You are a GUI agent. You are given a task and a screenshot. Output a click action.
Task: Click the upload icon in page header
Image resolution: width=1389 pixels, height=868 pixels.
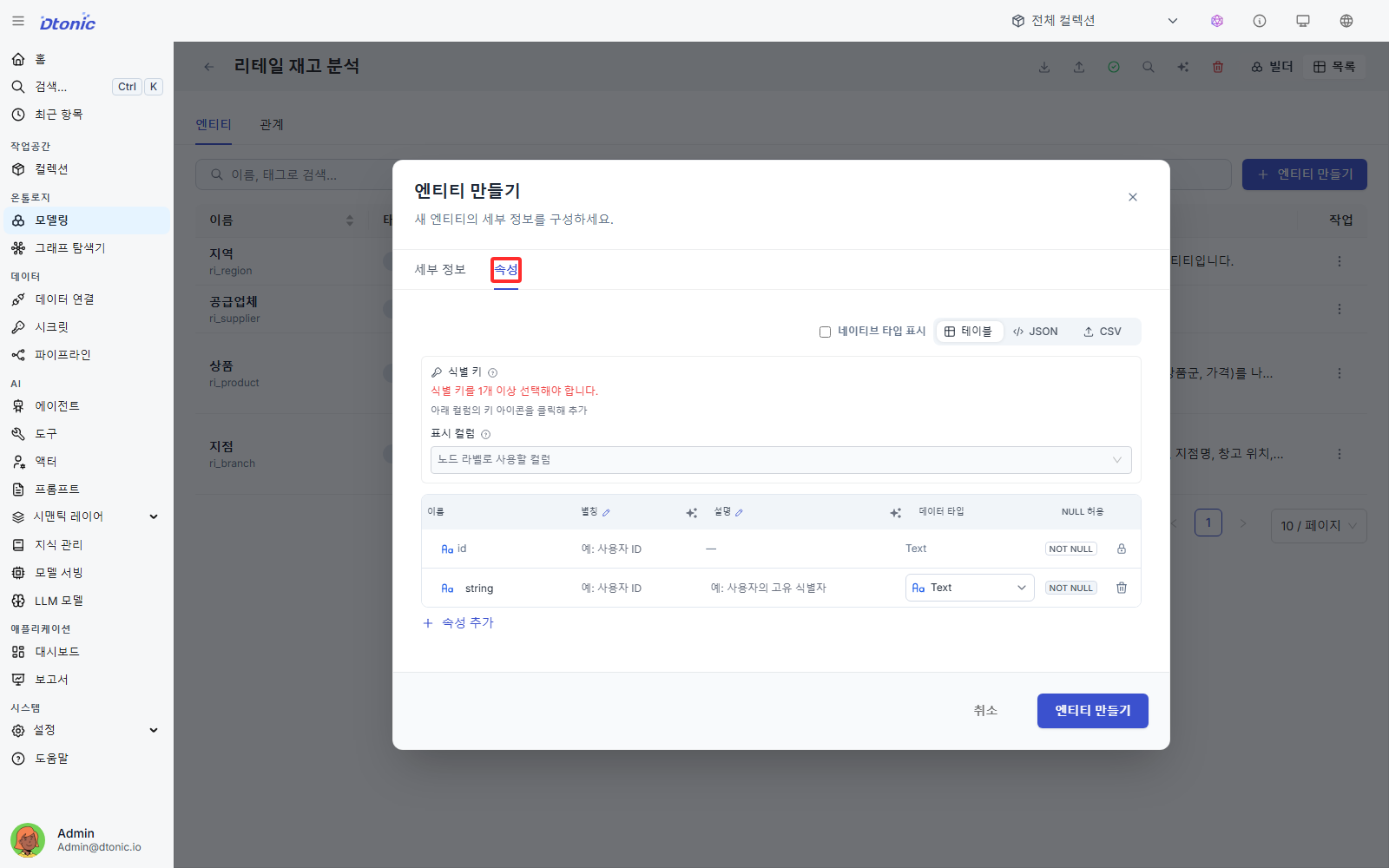point(1079,67)
